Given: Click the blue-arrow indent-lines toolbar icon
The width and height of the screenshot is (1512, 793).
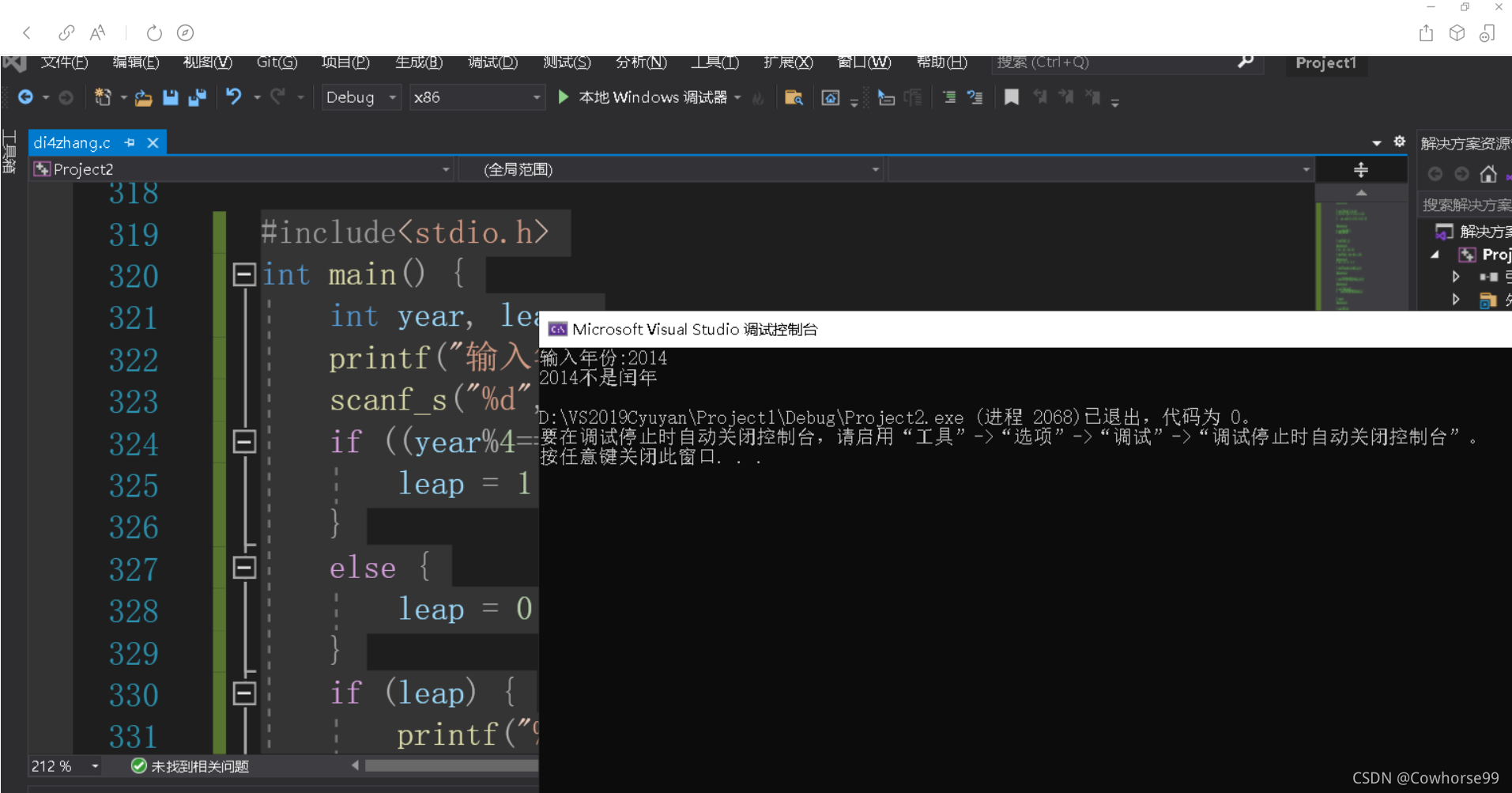Looking at the screenshot, I should click(x=975, y=97).
